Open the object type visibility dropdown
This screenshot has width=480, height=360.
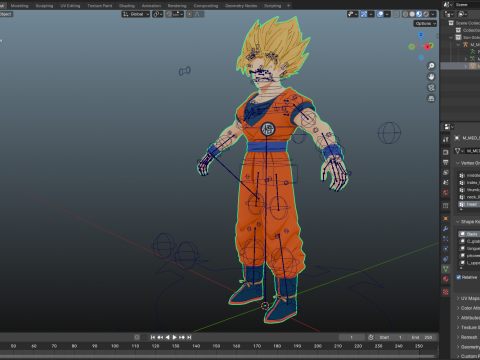pos(352,14)
